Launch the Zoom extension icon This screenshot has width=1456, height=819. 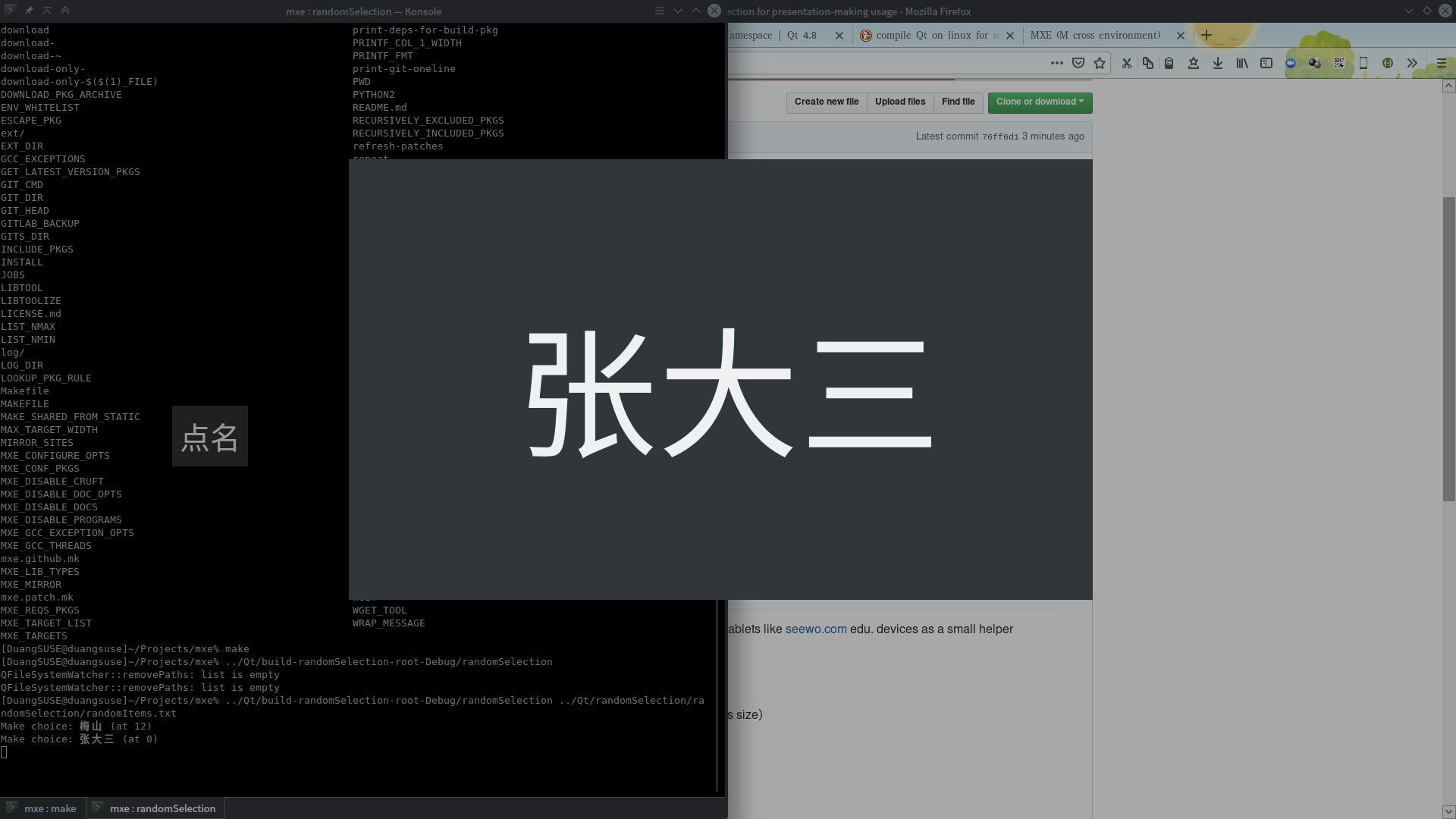(x=1290, y=64)
